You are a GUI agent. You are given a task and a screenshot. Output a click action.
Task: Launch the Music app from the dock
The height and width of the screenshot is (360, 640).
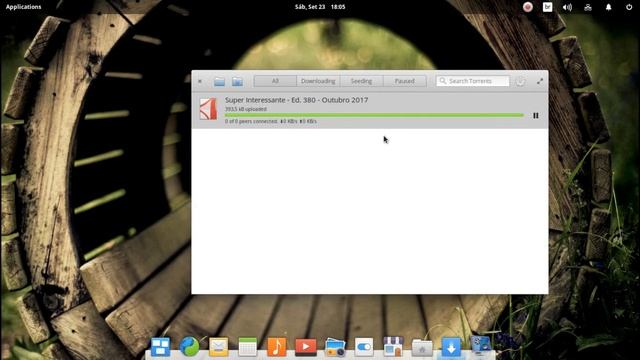click(276, 347)
